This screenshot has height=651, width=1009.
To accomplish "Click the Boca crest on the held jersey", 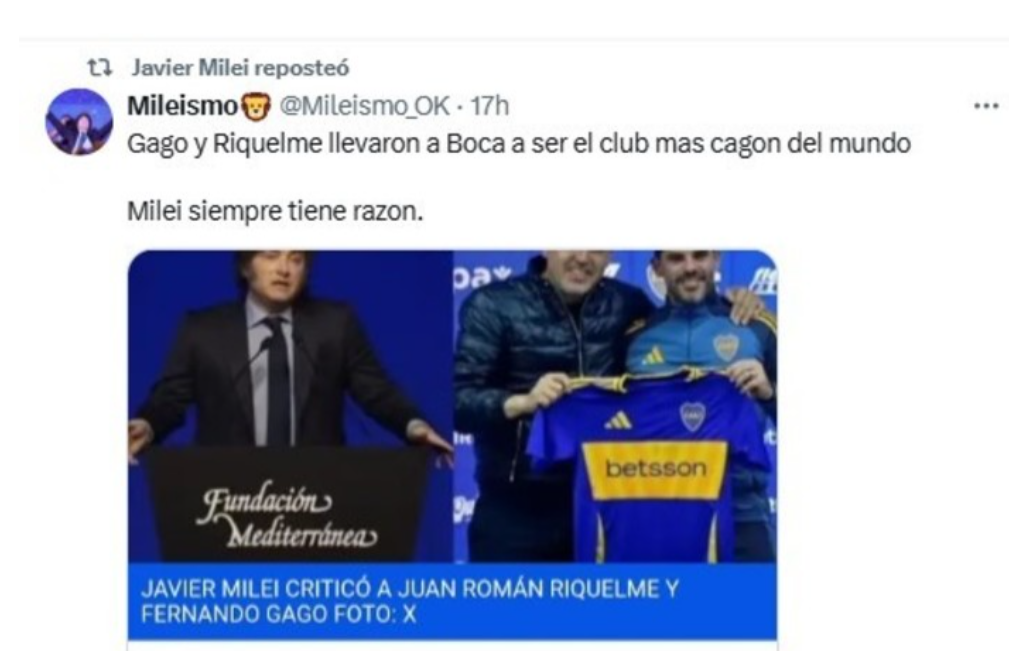I will (692, 416).
